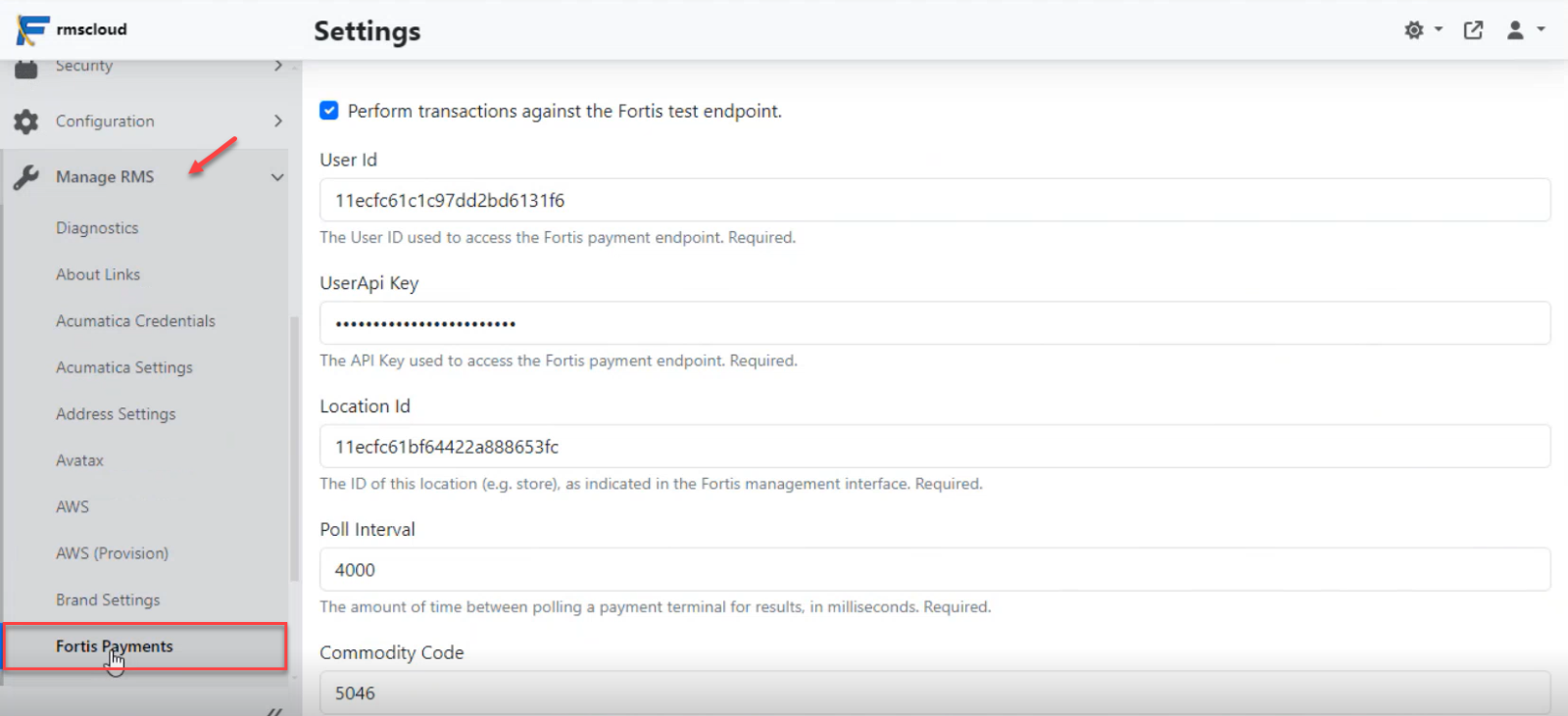Screen dimensions: 1568x716
Task: Select AWS sidebar item
Action: (73, 507)
